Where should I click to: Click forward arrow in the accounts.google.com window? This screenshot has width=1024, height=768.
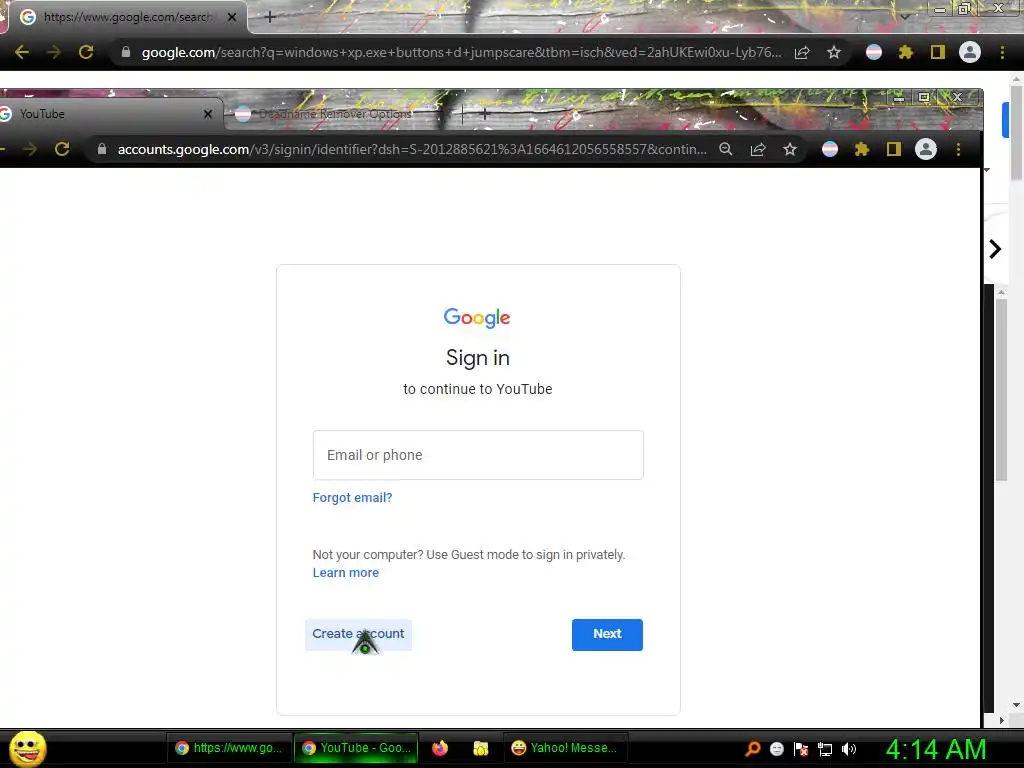[x=30, y=149]
